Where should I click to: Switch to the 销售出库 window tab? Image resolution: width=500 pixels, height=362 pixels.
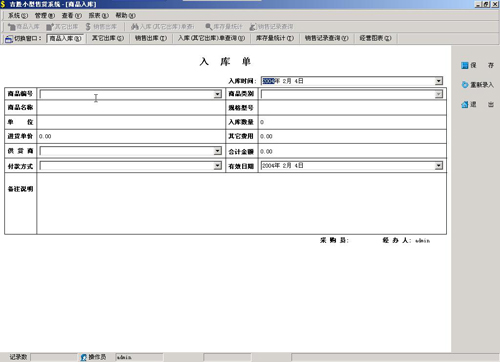tap(151, 38)
